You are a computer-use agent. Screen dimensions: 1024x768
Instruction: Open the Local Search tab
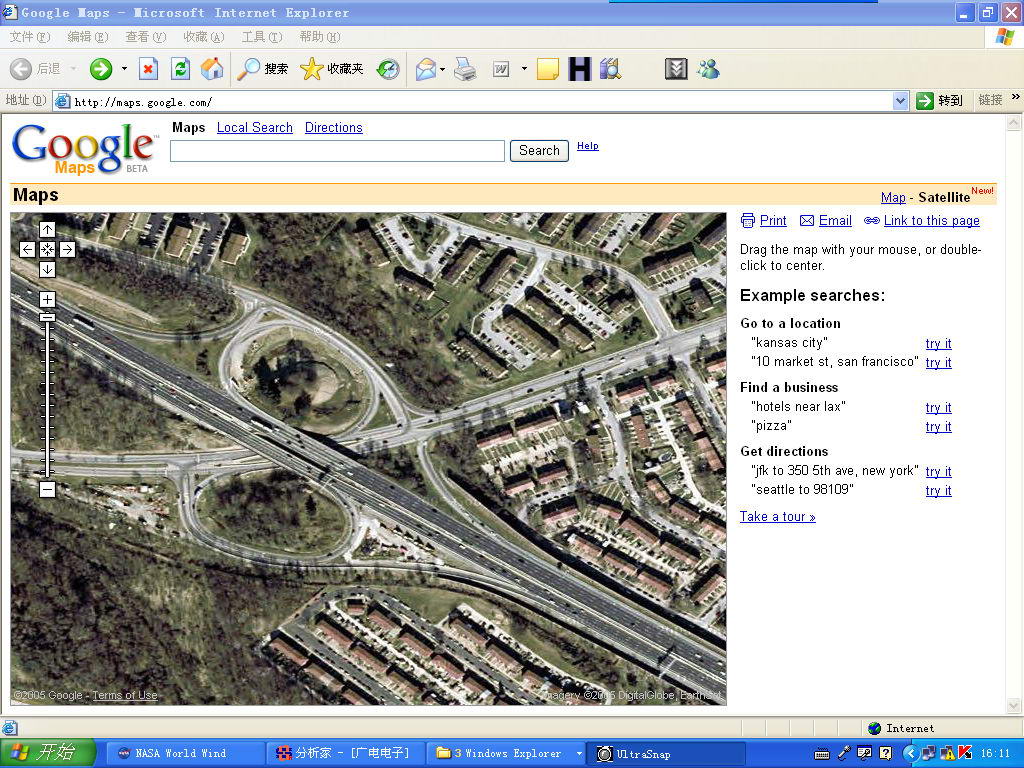click(x=254, y=128)
